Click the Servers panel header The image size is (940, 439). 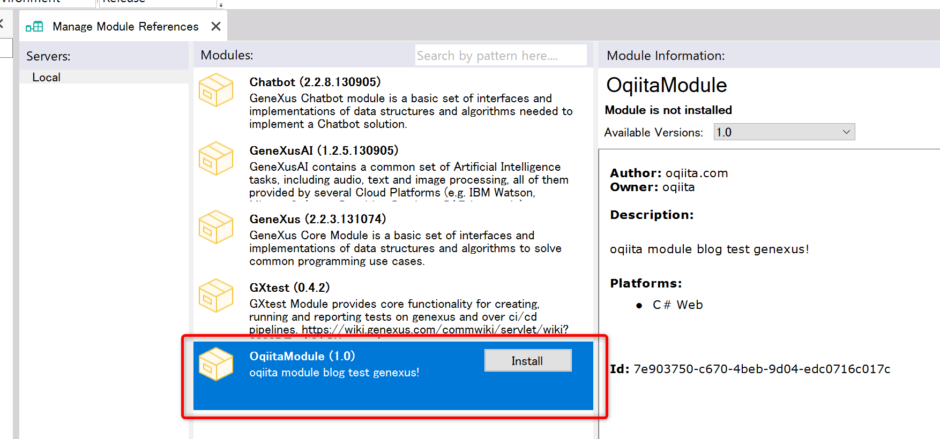(49, 55)
